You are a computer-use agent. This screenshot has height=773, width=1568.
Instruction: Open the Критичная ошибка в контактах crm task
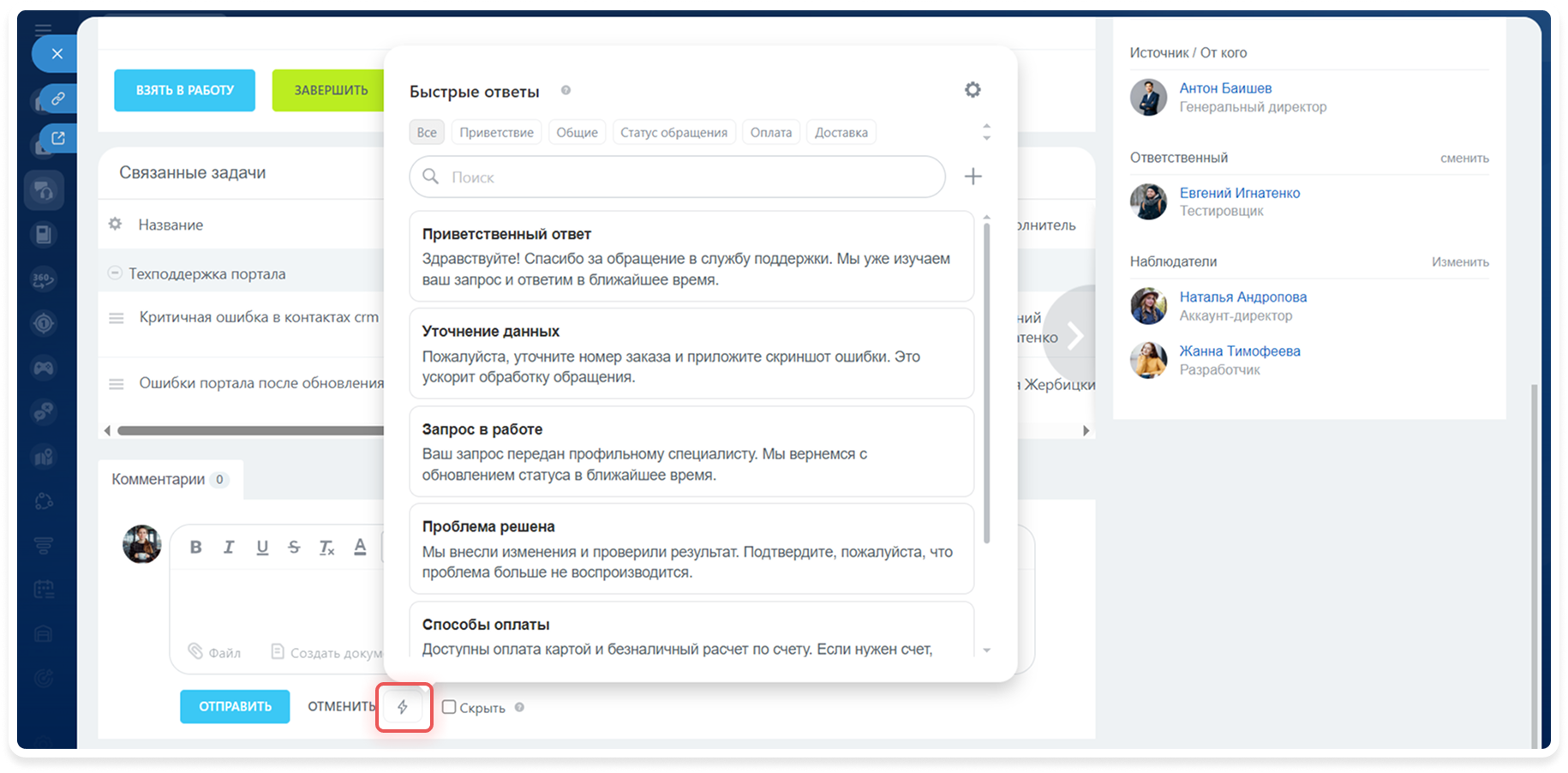point(259,317)
